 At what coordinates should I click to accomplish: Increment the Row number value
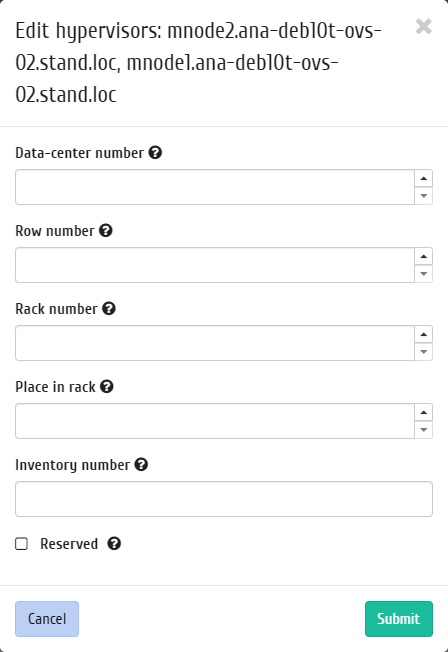coord(423,257)
